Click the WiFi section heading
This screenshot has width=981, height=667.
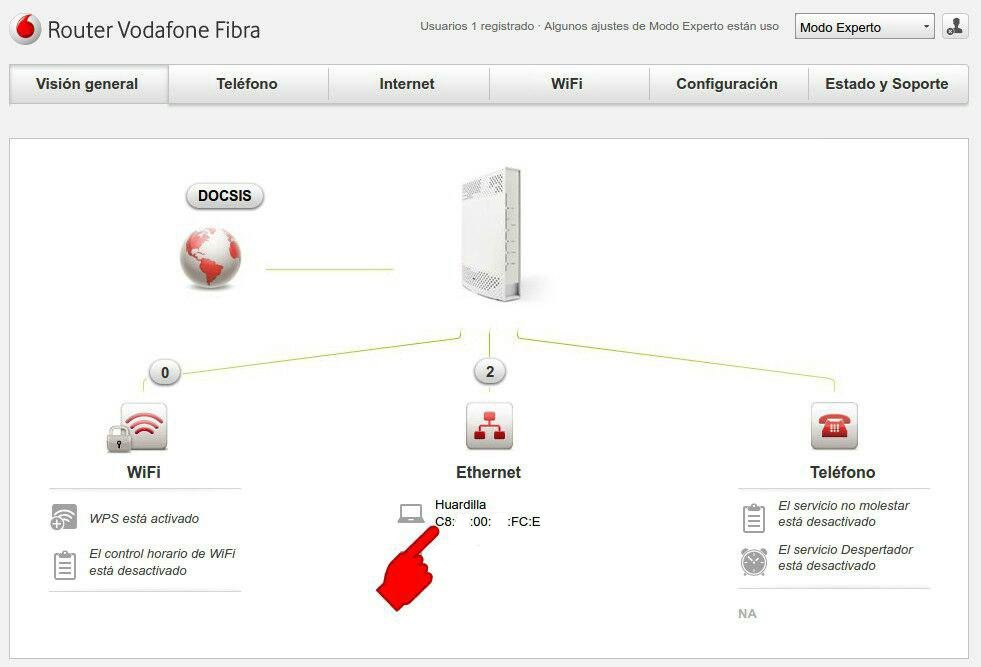tap(144, 472)
